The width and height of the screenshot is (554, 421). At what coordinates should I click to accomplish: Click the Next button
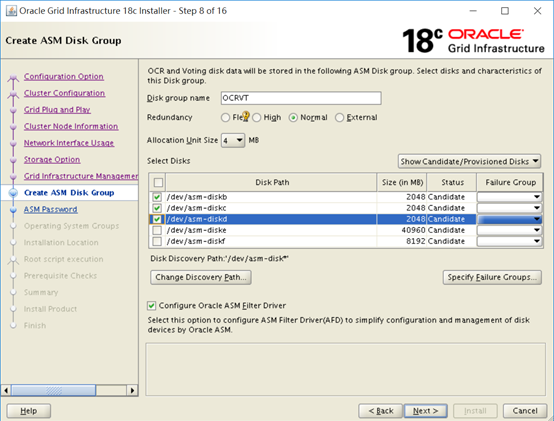425,411
